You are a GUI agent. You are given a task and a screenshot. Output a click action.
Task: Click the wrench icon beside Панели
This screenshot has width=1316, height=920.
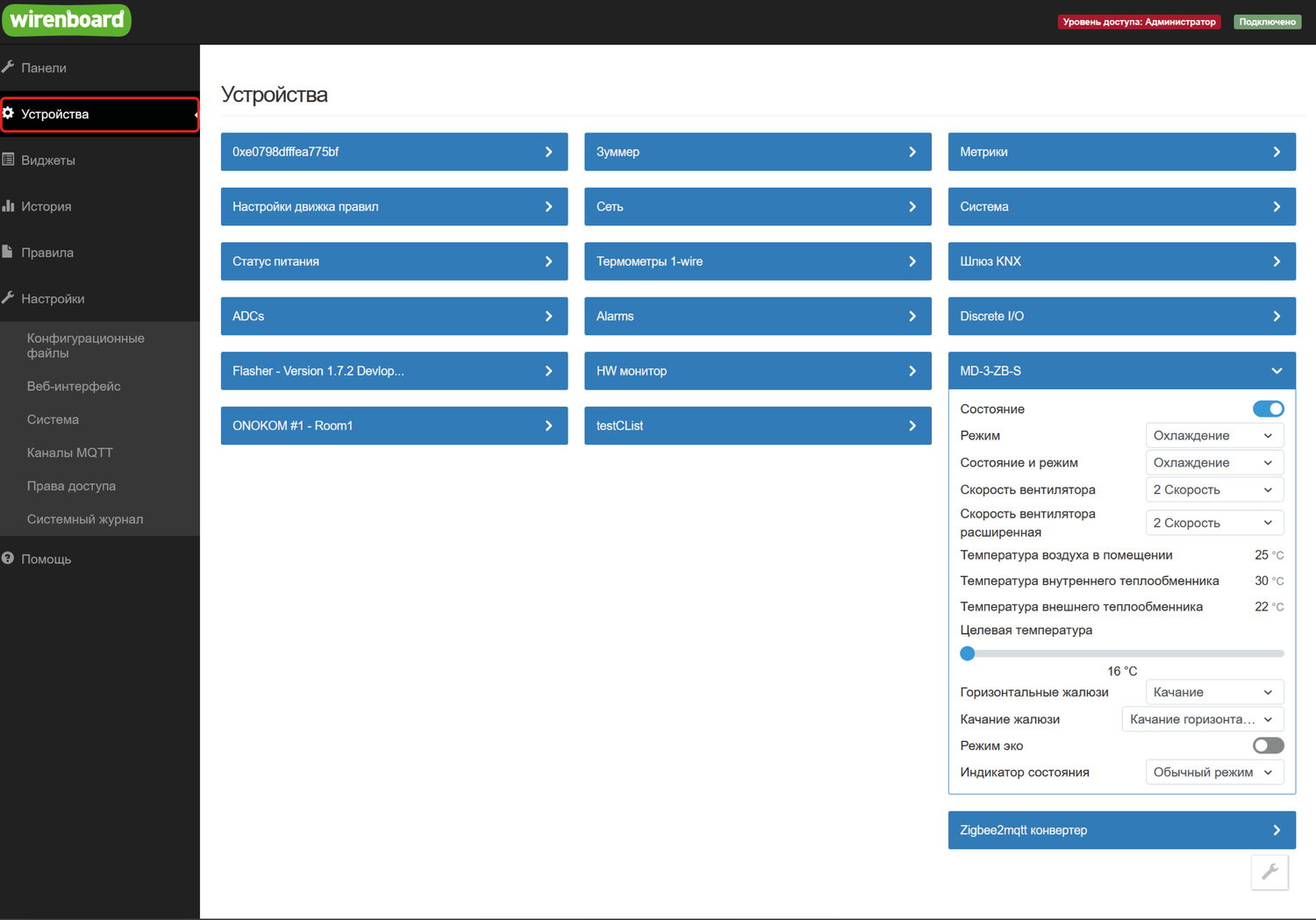point(8,67)
